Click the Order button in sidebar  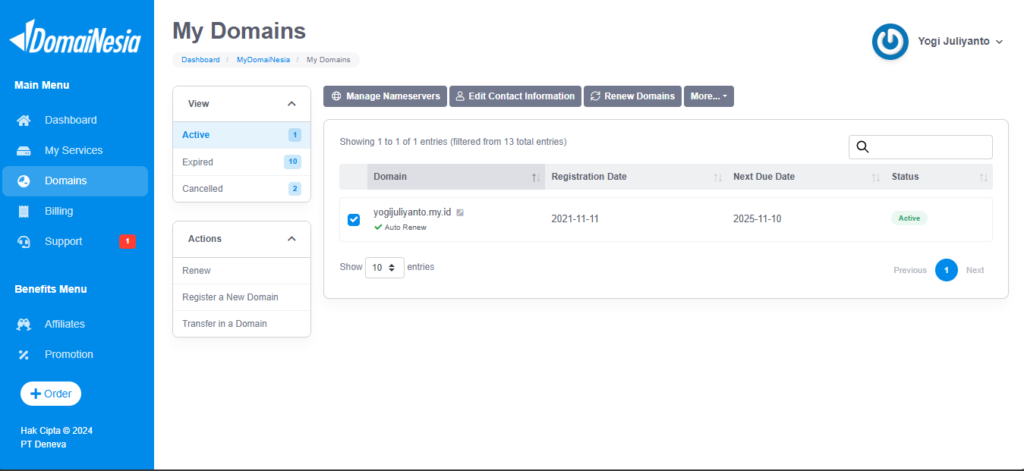coord(51,394)
